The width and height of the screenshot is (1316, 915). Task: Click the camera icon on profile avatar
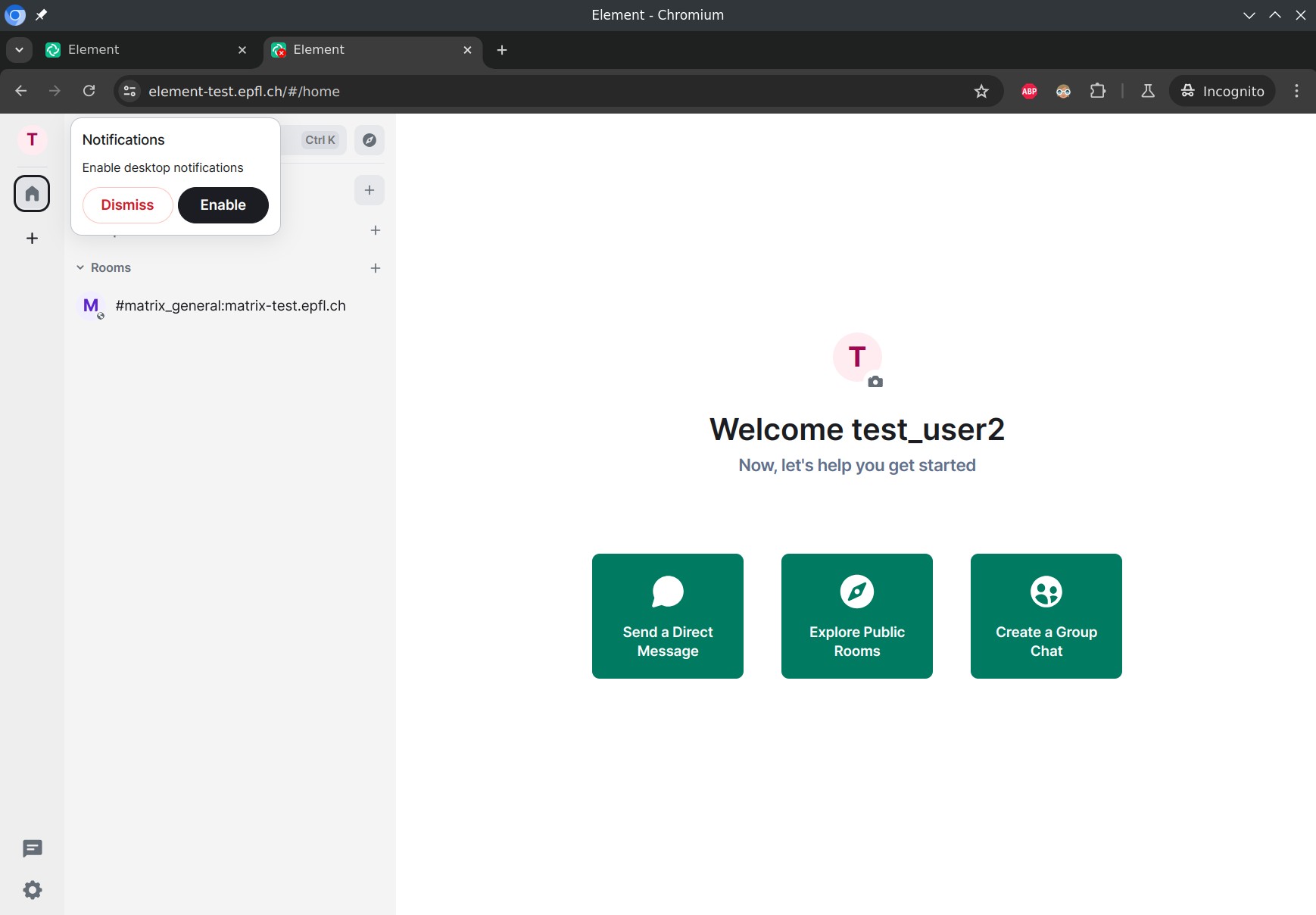875,382
